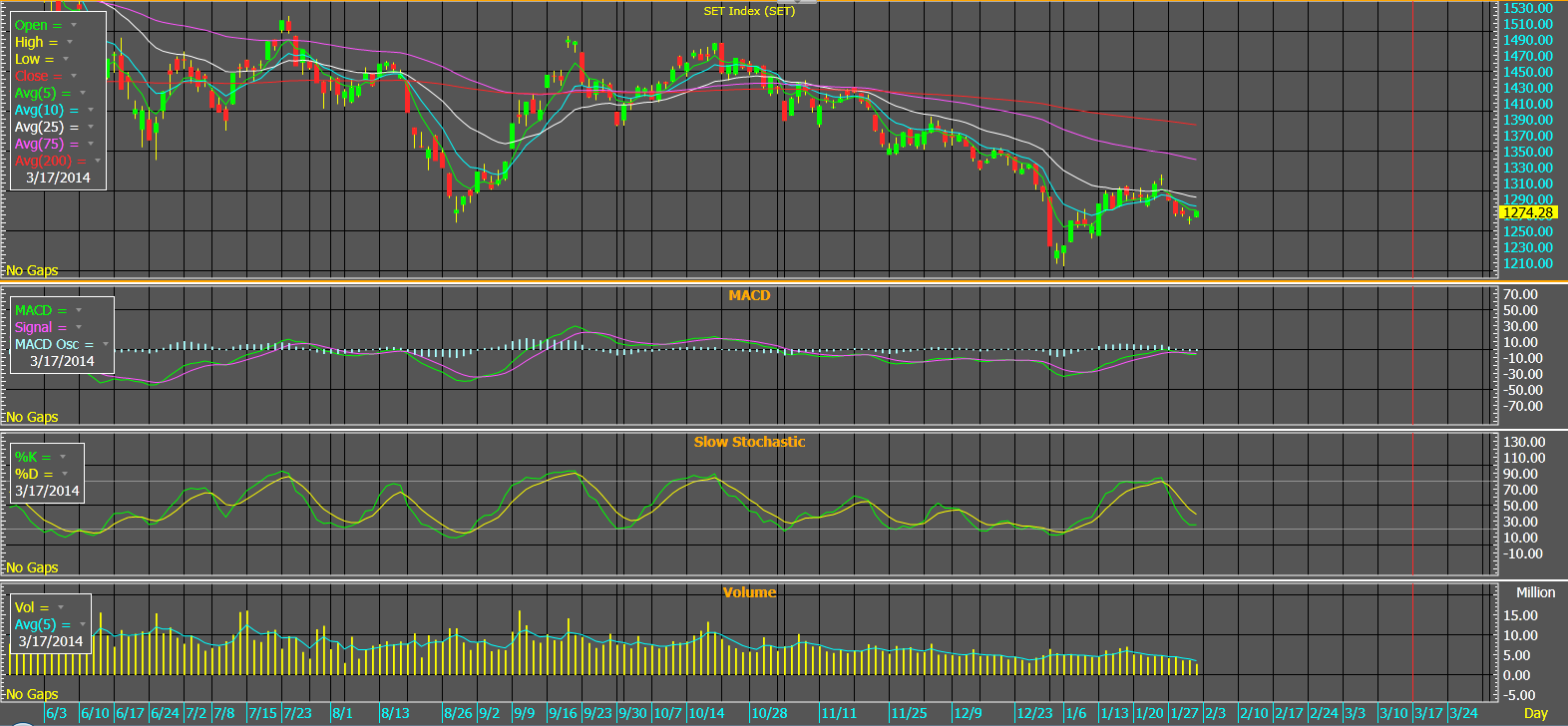Click the 2/17 date label on the time axis

pos(1289,713)
